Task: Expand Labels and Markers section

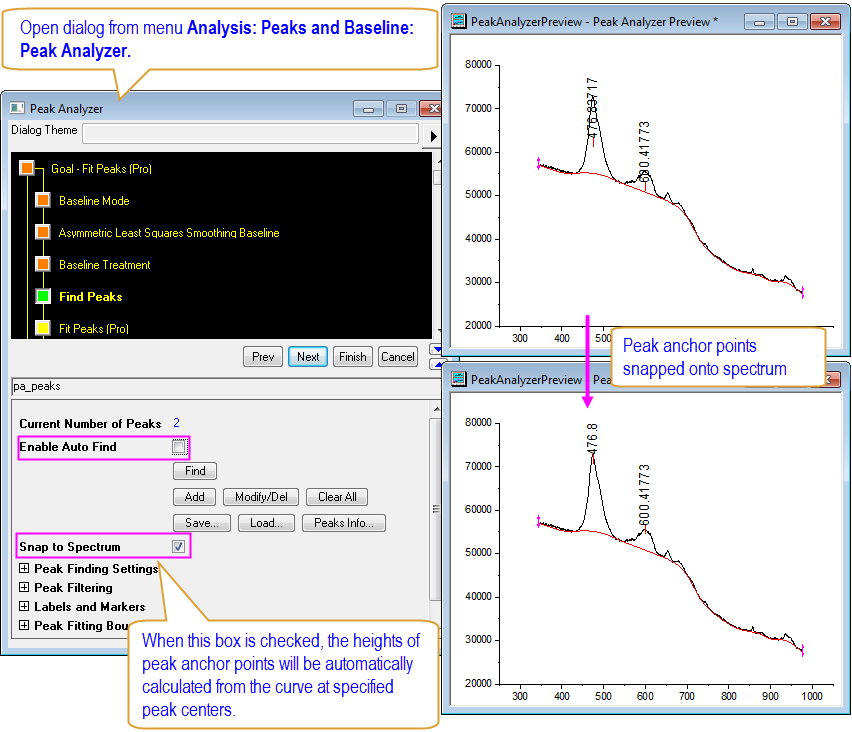Action: click(24, 606)
